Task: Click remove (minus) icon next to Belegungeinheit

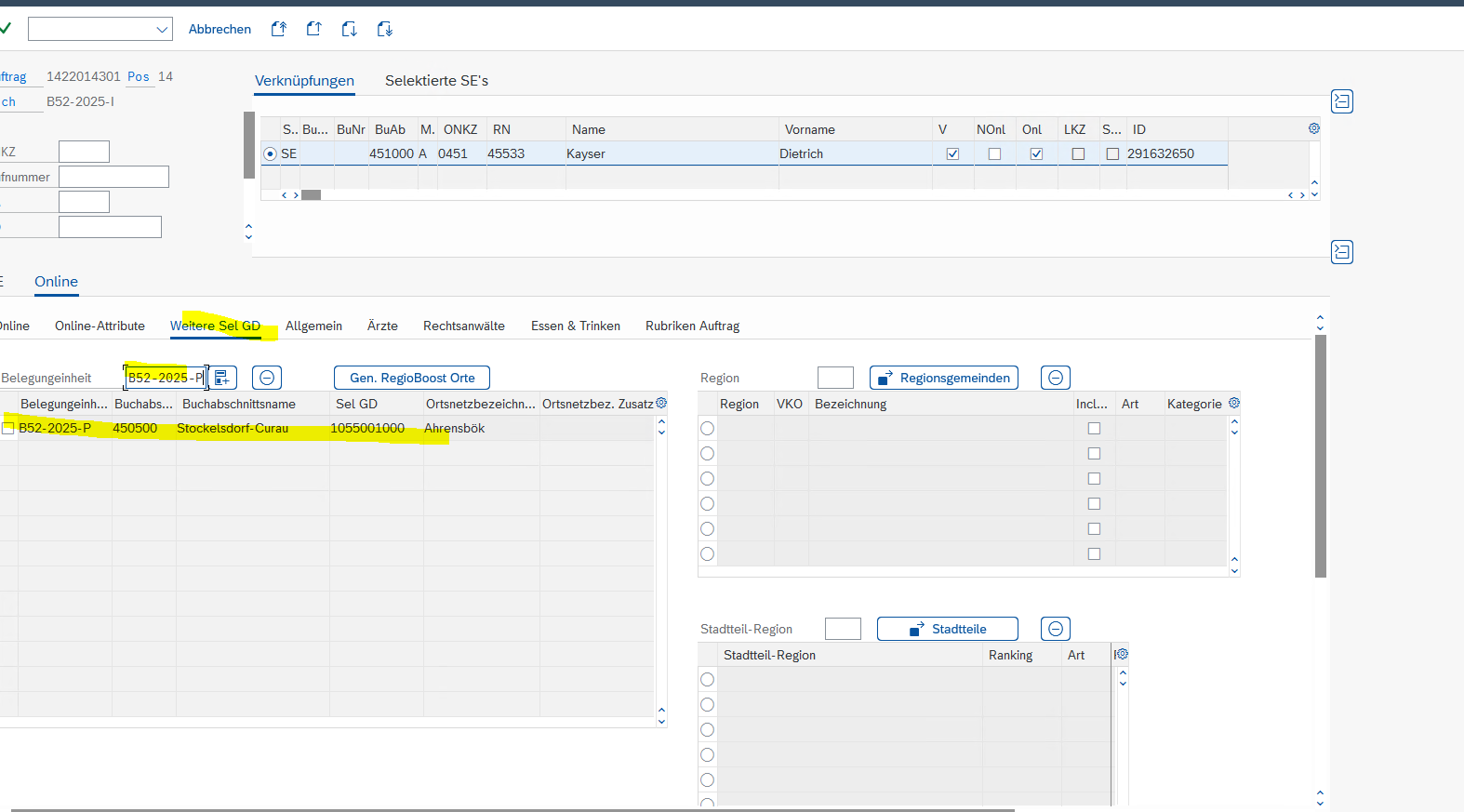Action: click(x=267, y=378)
